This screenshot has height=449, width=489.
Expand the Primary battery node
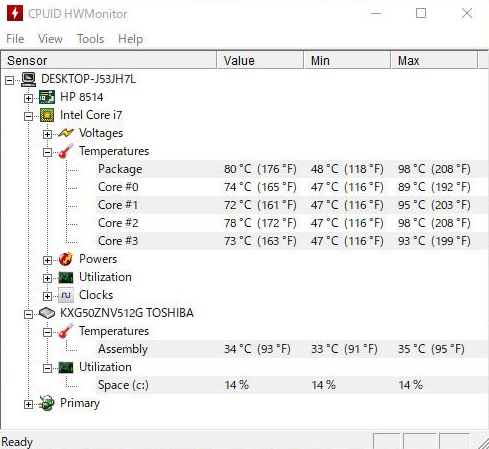tap(28, 404)
